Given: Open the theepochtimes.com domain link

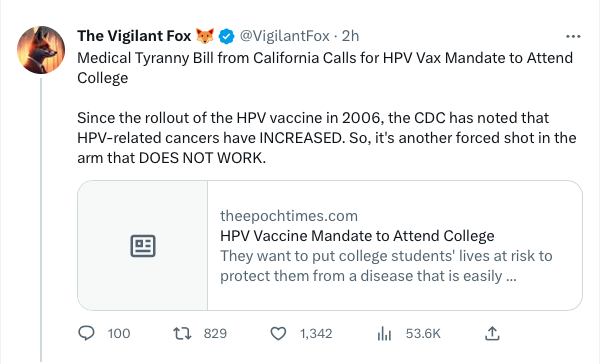Looking at the screenshot, I should [x=289, y=216].
